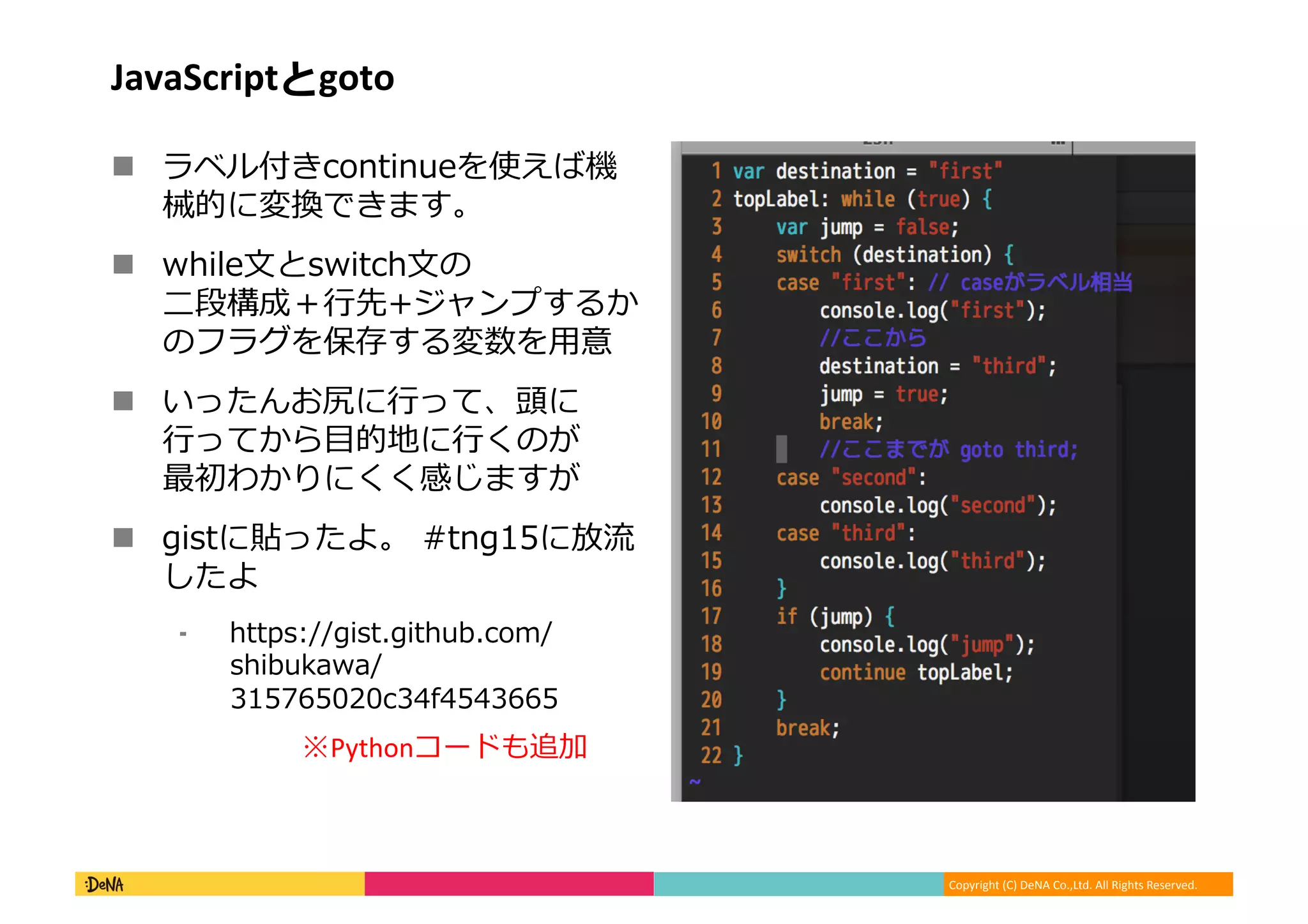The height and width of the screenshot is (924, 1308).
Task: Click the slide title 'JavaScriptとgoto'
Action: (252, 79)
